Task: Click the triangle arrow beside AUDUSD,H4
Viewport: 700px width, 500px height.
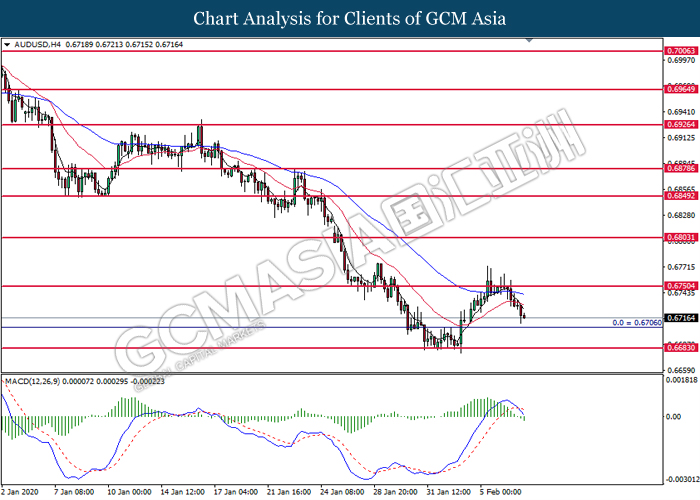Action: (x=7, y=45)
